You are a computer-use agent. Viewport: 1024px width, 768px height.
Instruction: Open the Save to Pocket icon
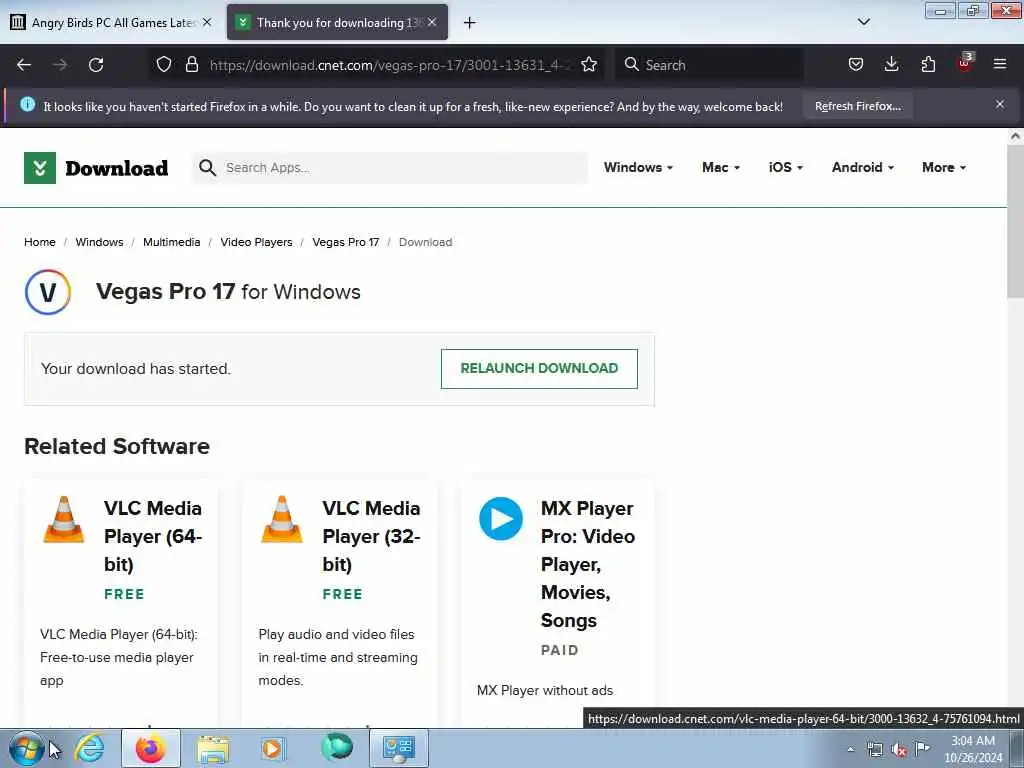click(856, 64)
